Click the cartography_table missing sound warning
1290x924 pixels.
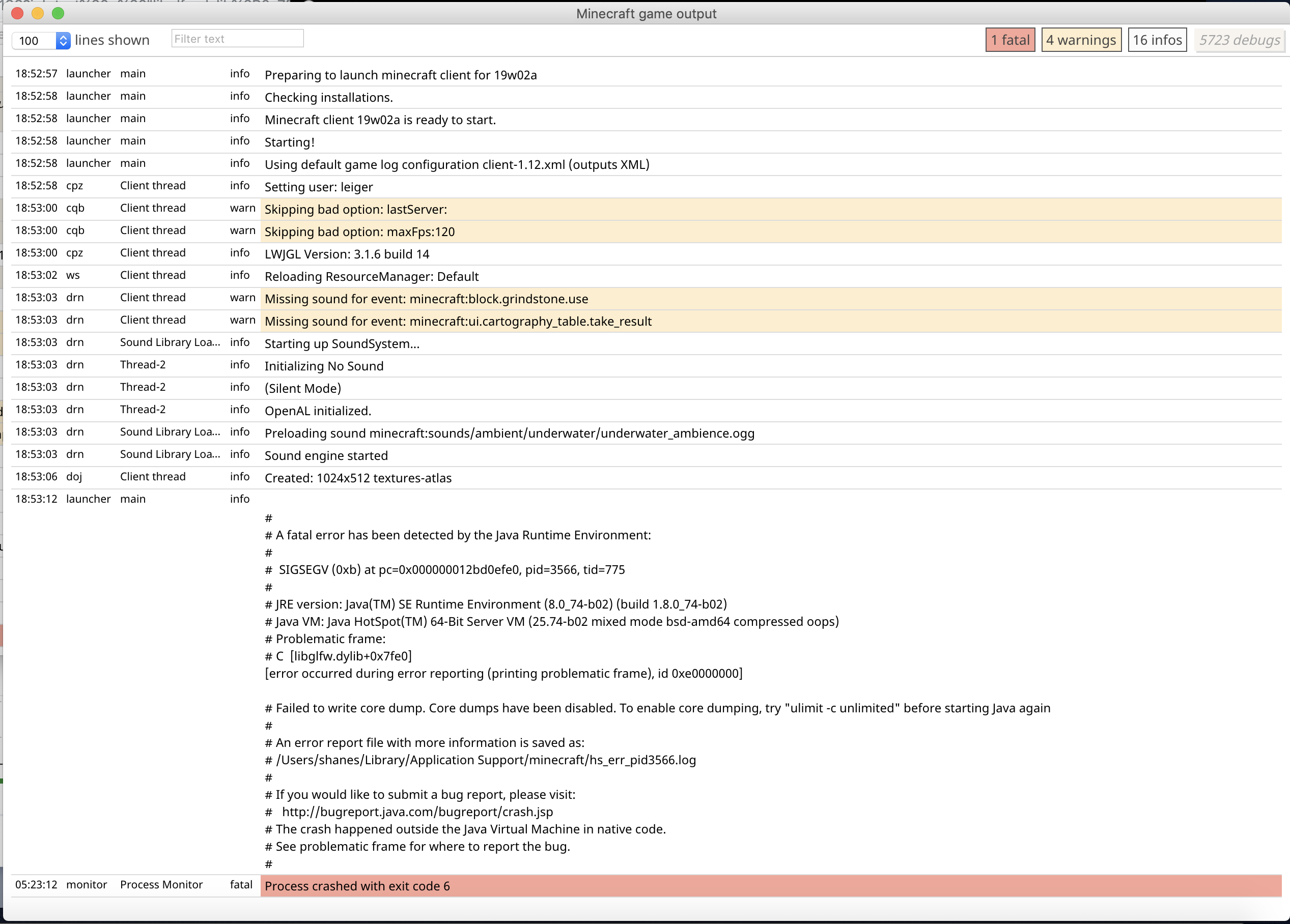tap(458, 321)
